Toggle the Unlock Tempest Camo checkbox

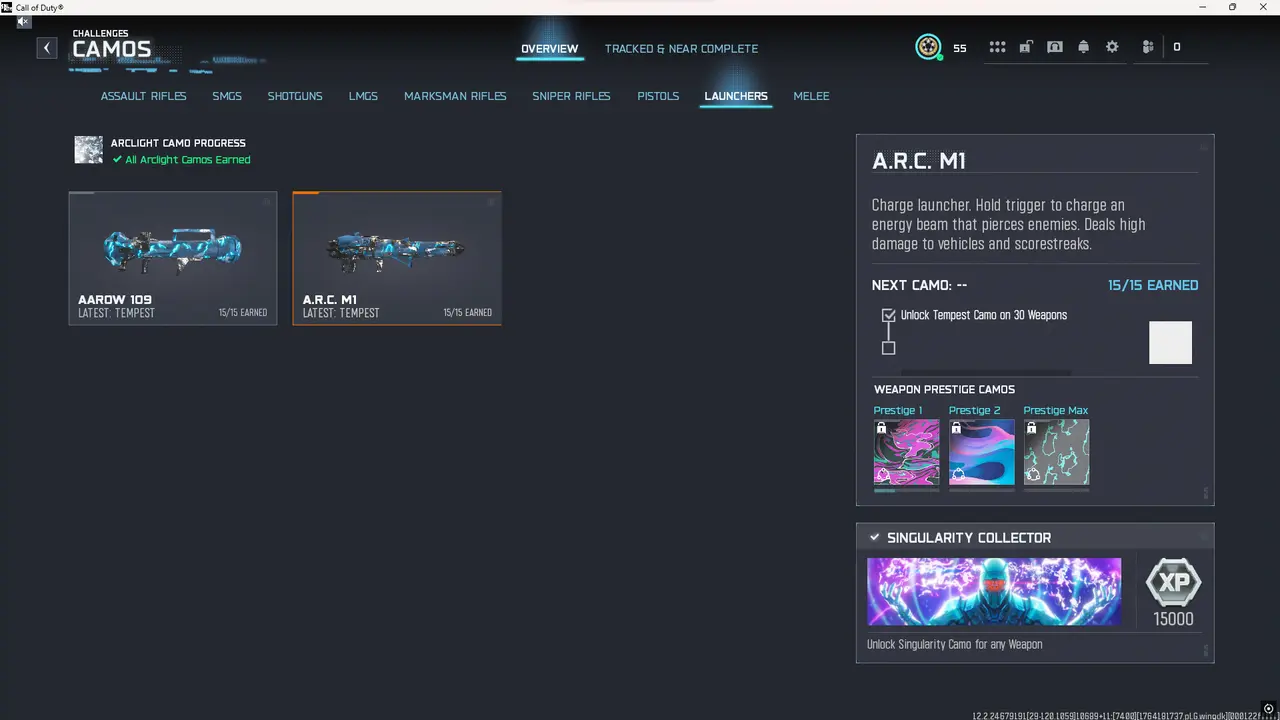pos(888,314)
